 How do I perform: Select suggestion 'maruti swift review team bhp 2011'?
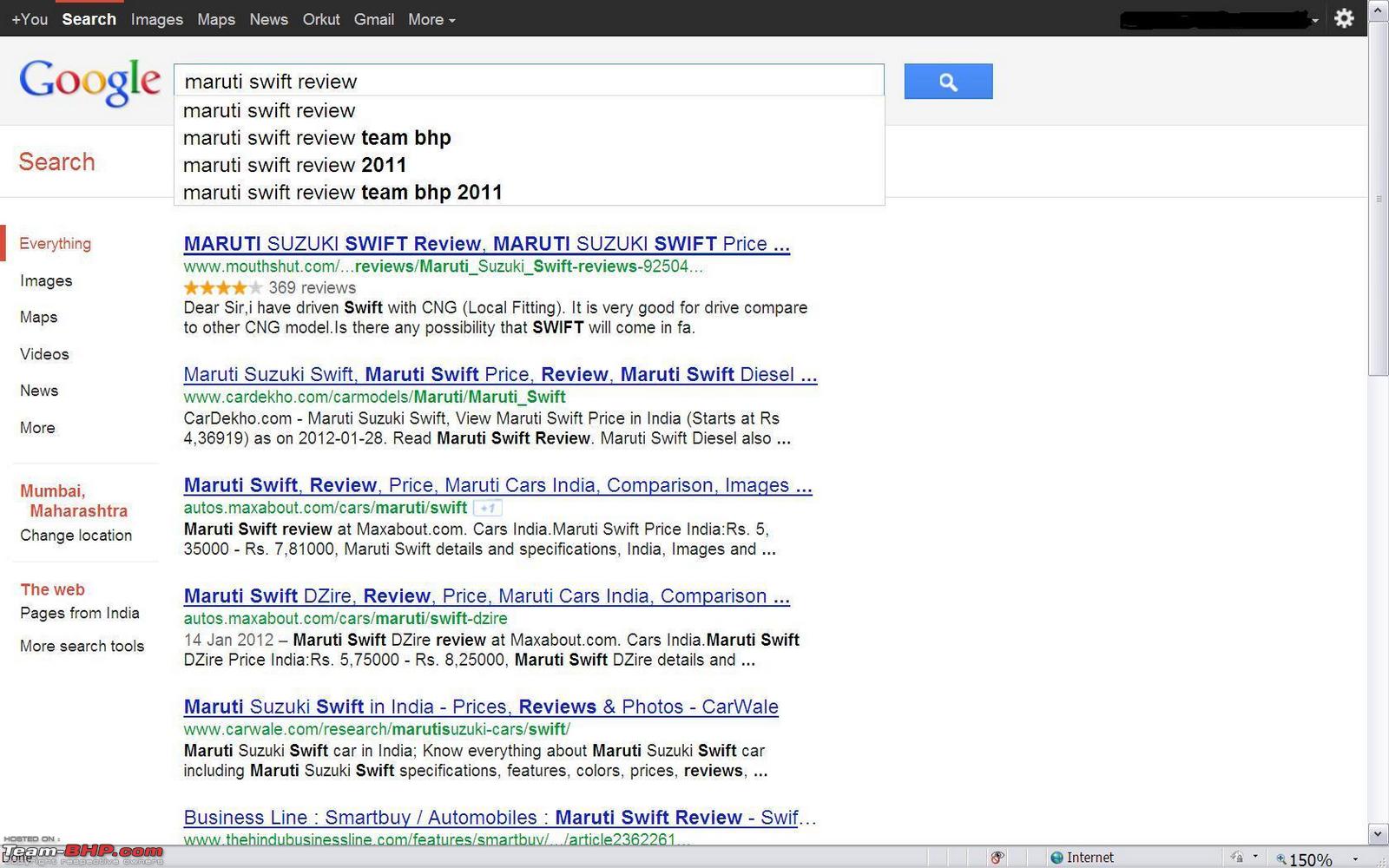click(x=530, y=192)
